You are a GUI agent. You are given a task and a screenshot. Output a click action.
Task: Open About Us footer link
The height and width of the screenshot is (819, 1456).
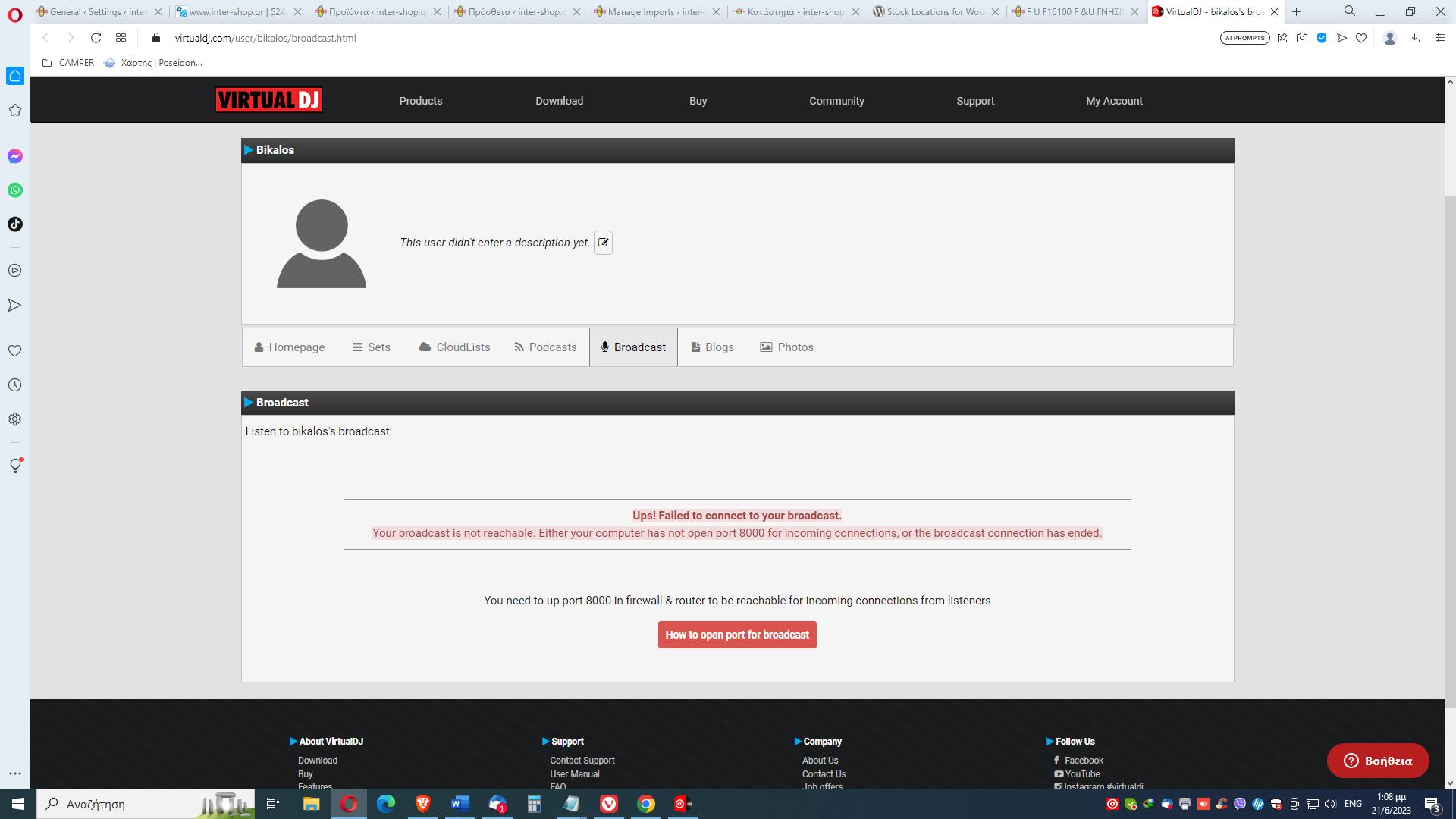[820, 761]
